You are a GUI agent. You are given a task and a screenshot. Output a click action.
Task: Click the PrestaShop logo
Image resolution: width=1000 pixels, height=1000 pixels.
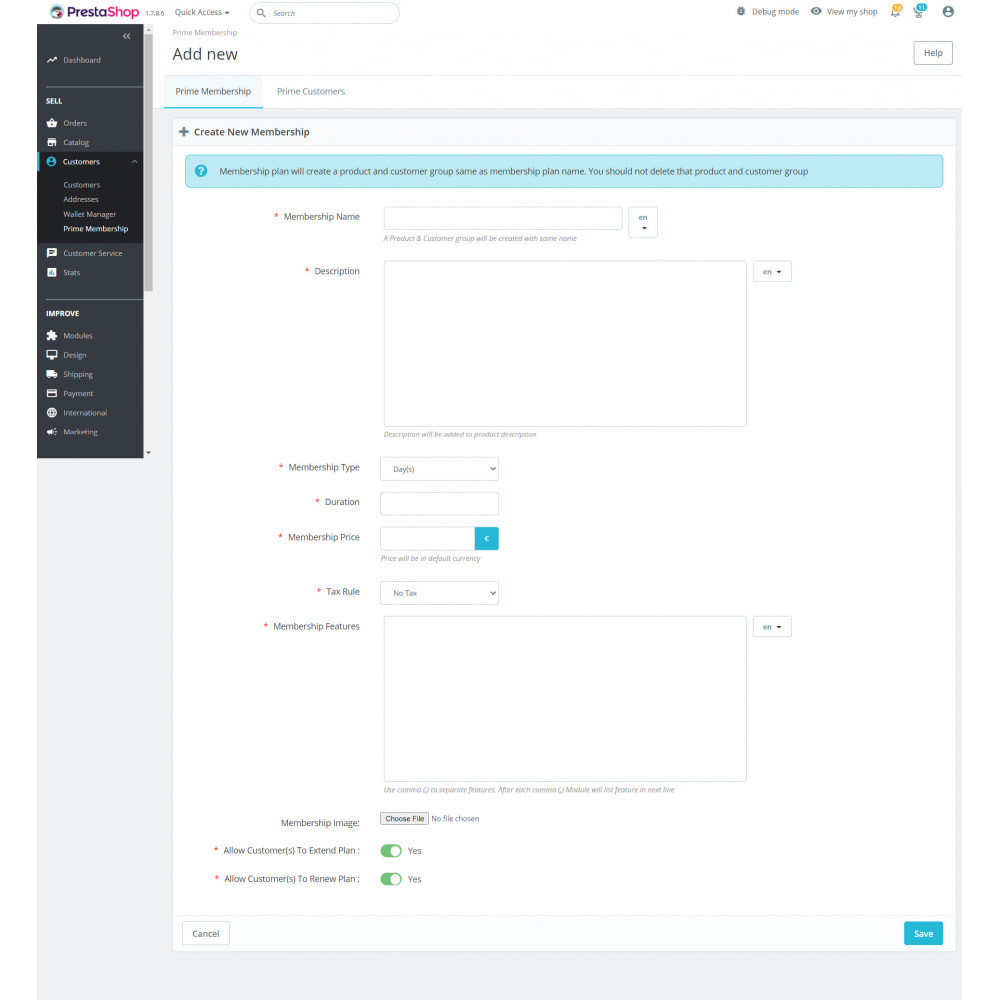(x=94, y=12)
